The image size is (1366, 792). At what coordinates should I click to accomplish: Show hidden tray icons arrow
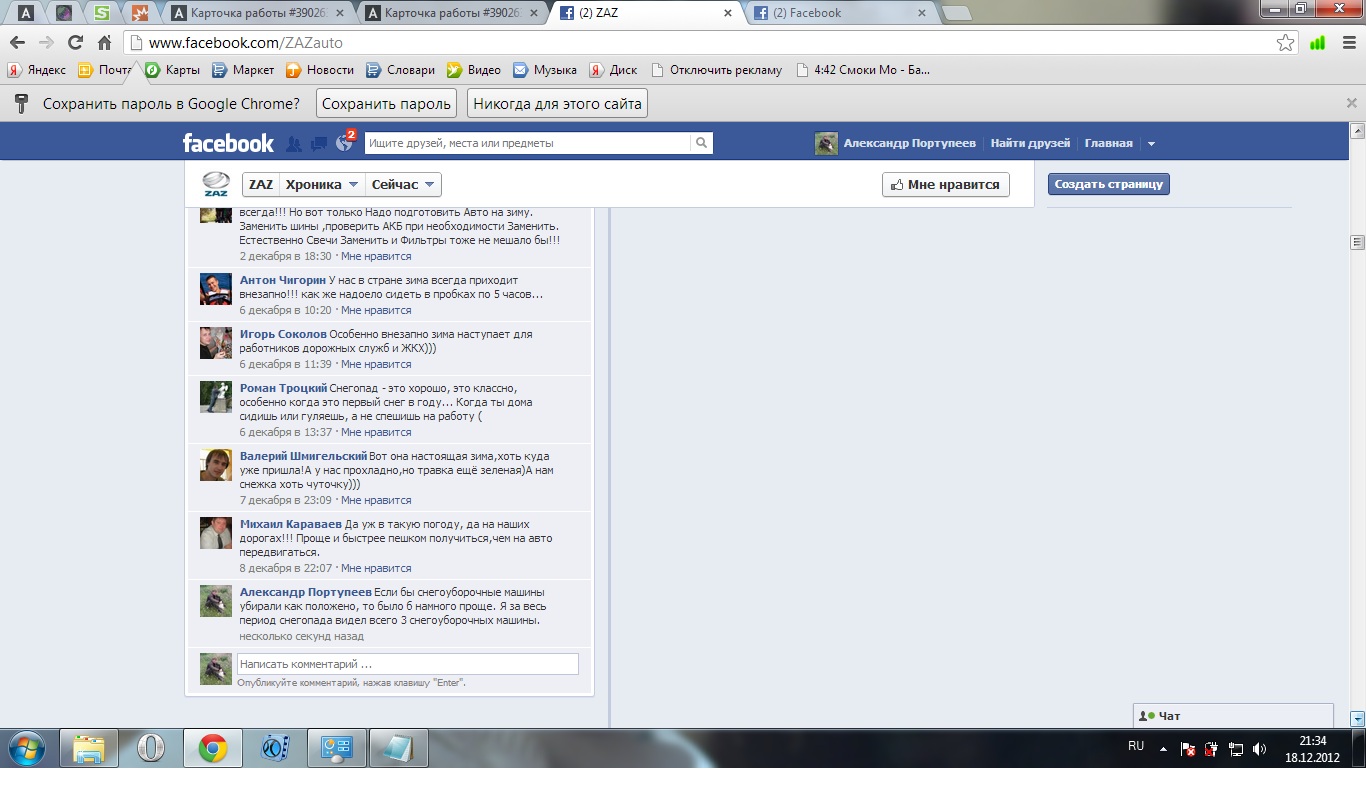1163,749
